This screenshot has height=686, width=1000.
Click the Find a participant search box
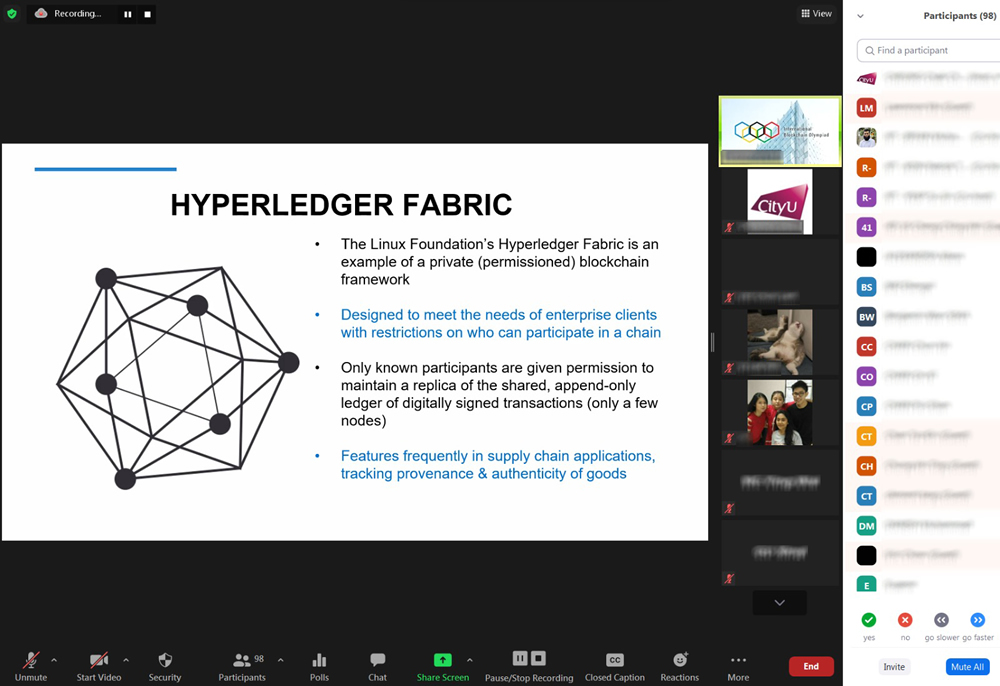[x=930, y=50]
